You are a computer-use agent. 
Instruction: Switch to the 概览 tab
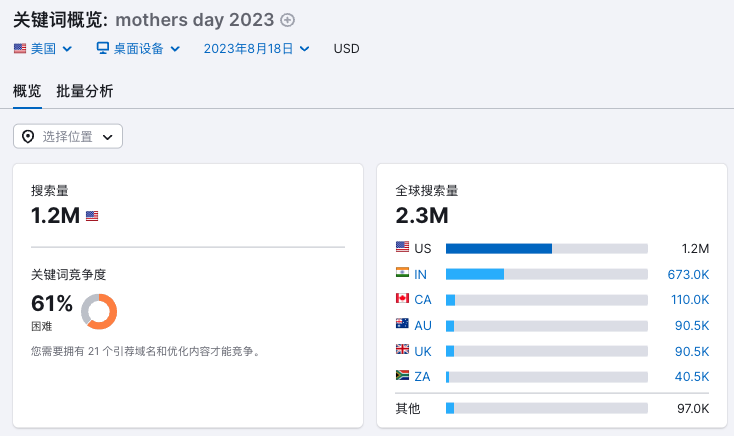click(27, 91)
